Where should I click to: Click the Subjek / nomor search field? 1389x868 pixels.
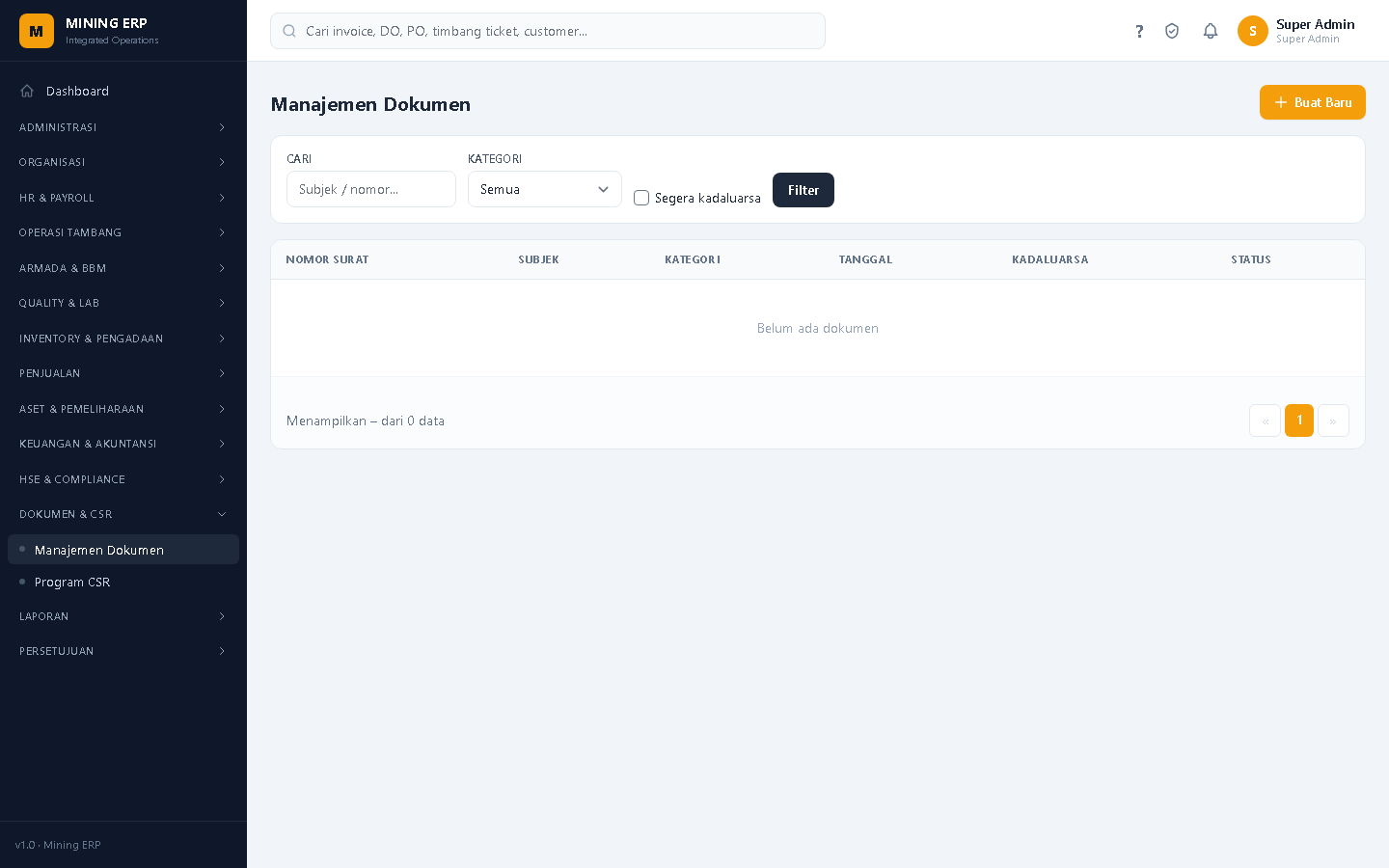coord(371,189)
